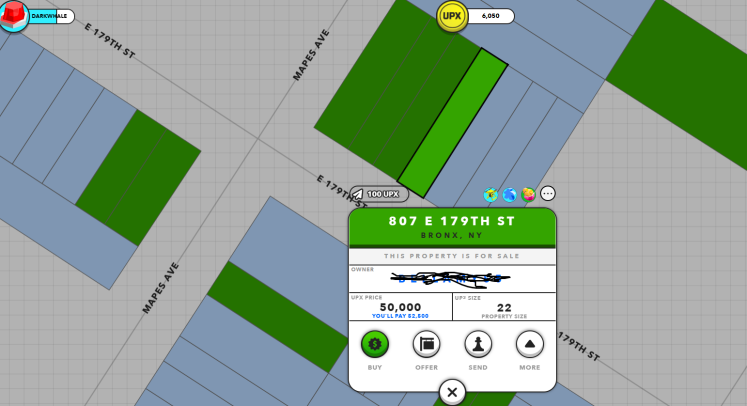The height and width of the screenshot is (406, 747).
Task: Click 'THIS PROPERTY IS FOR SALE' banner
Action: 452,256
